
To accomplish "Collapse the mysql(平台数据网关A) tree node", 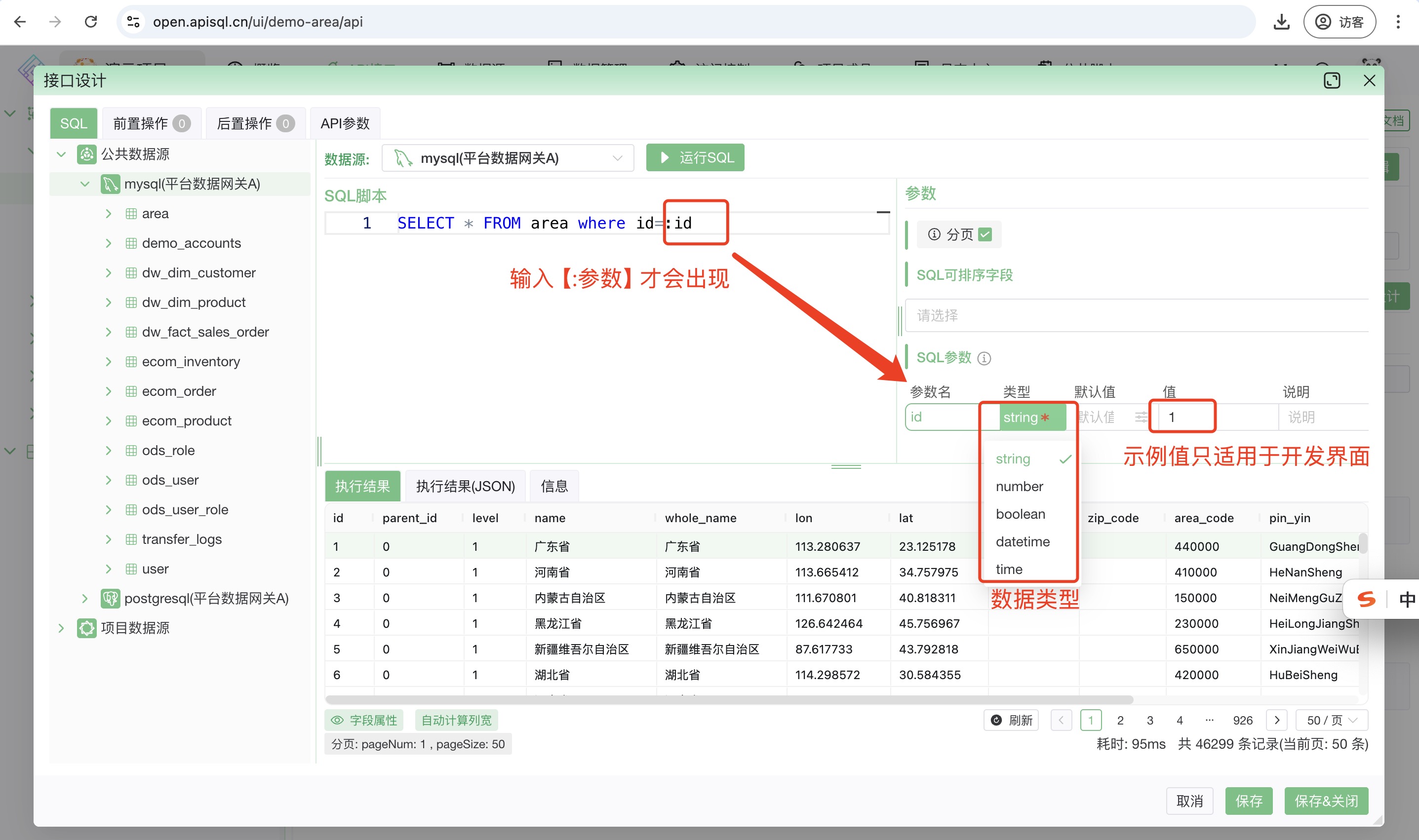I will (85, 184).
